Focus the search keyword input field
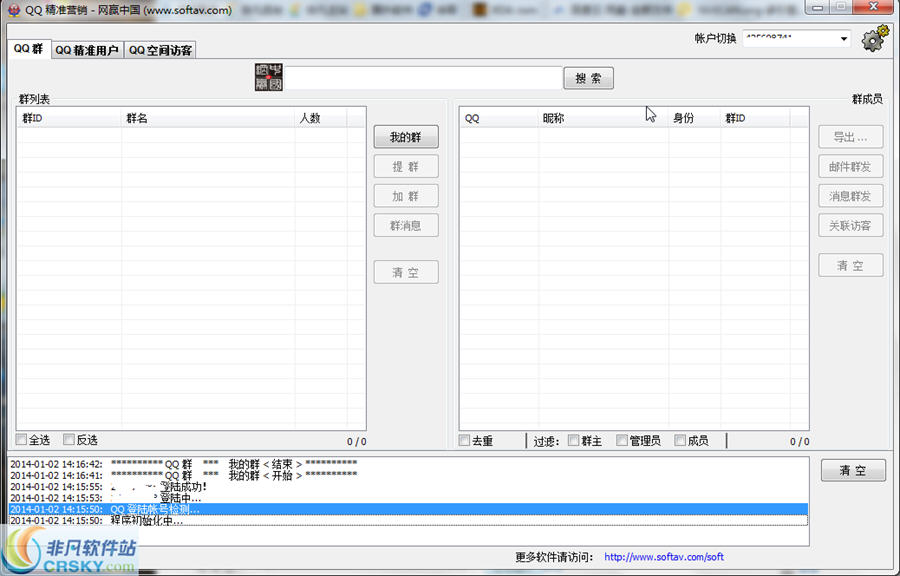Image resolution: width=900 pixels, height=576 pixels. coord(424,78)
